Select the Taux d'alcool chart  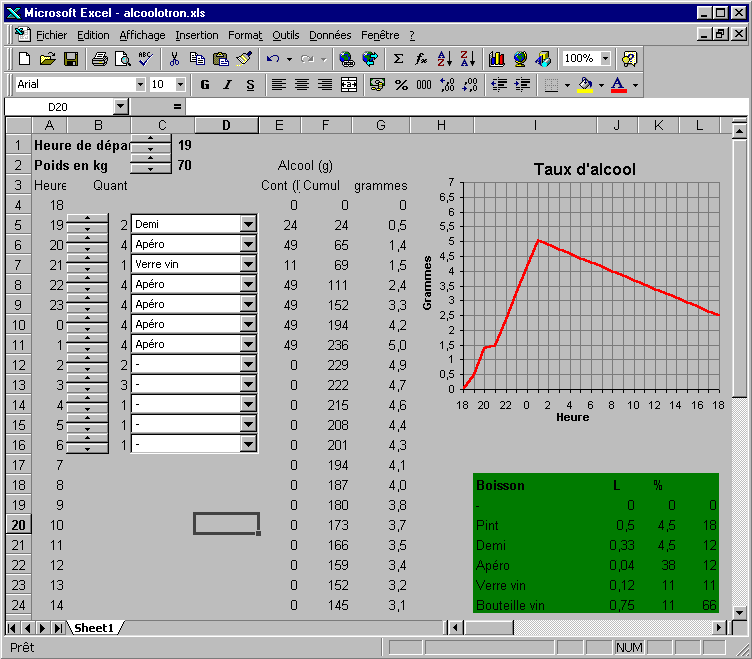[x=578, y=293]
